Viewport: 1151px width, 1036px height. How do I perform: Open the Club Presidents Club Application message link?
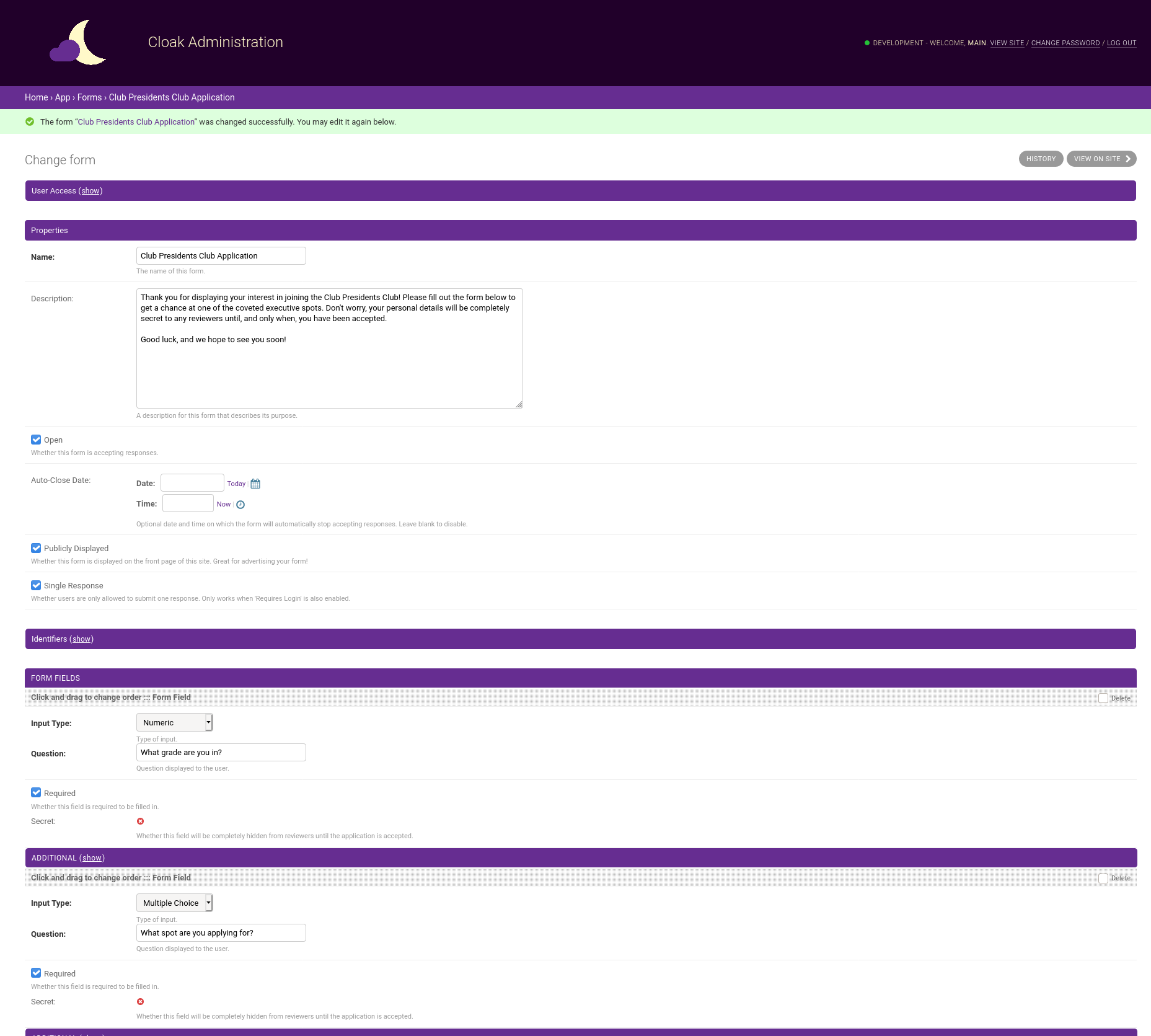pos(136,122)
